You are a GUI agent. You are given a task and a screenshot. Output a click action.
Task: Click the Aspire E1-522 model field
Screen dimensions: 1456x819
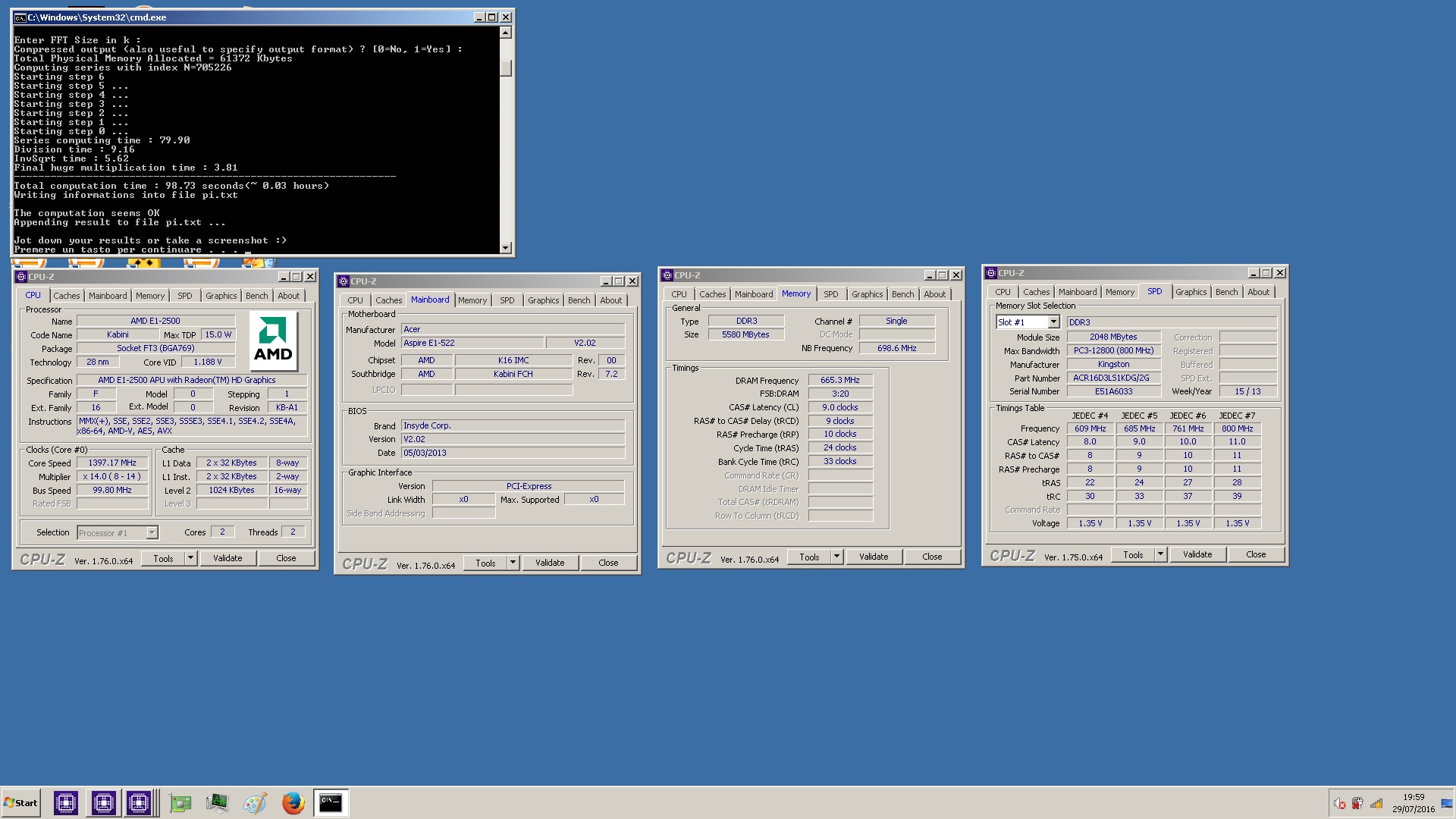[472, 344]
